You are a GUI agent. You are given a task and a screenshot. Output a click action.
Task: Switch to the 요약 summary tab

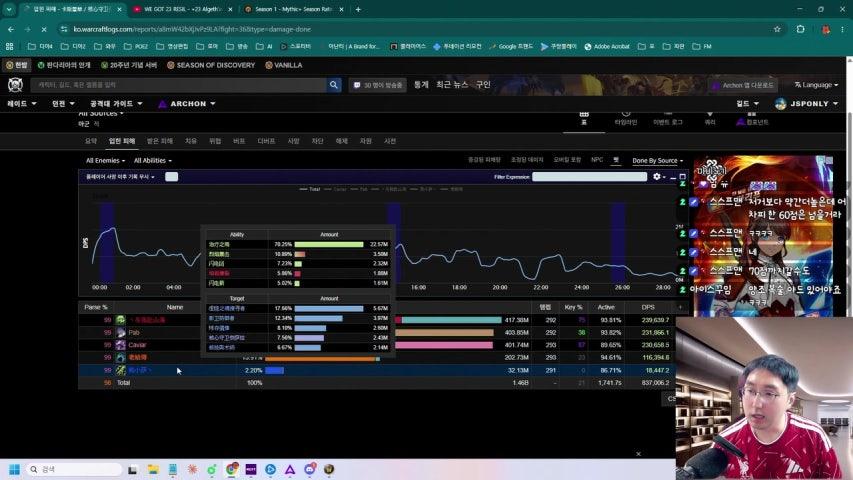tap(91, 141)
